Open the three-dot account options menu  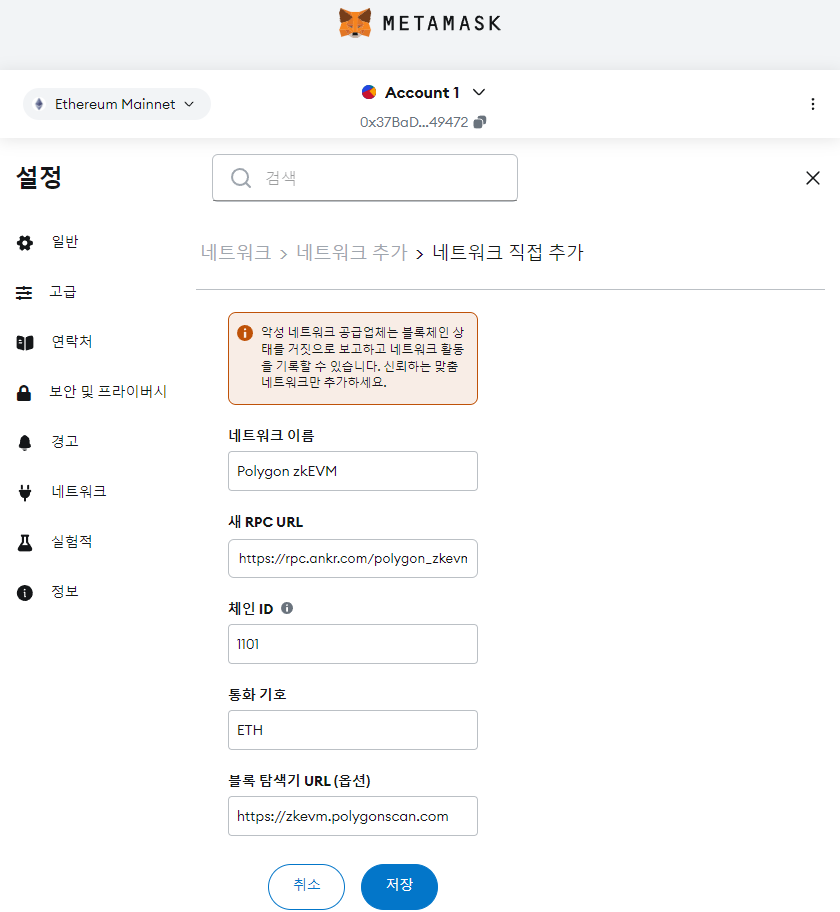pos(813,104)
